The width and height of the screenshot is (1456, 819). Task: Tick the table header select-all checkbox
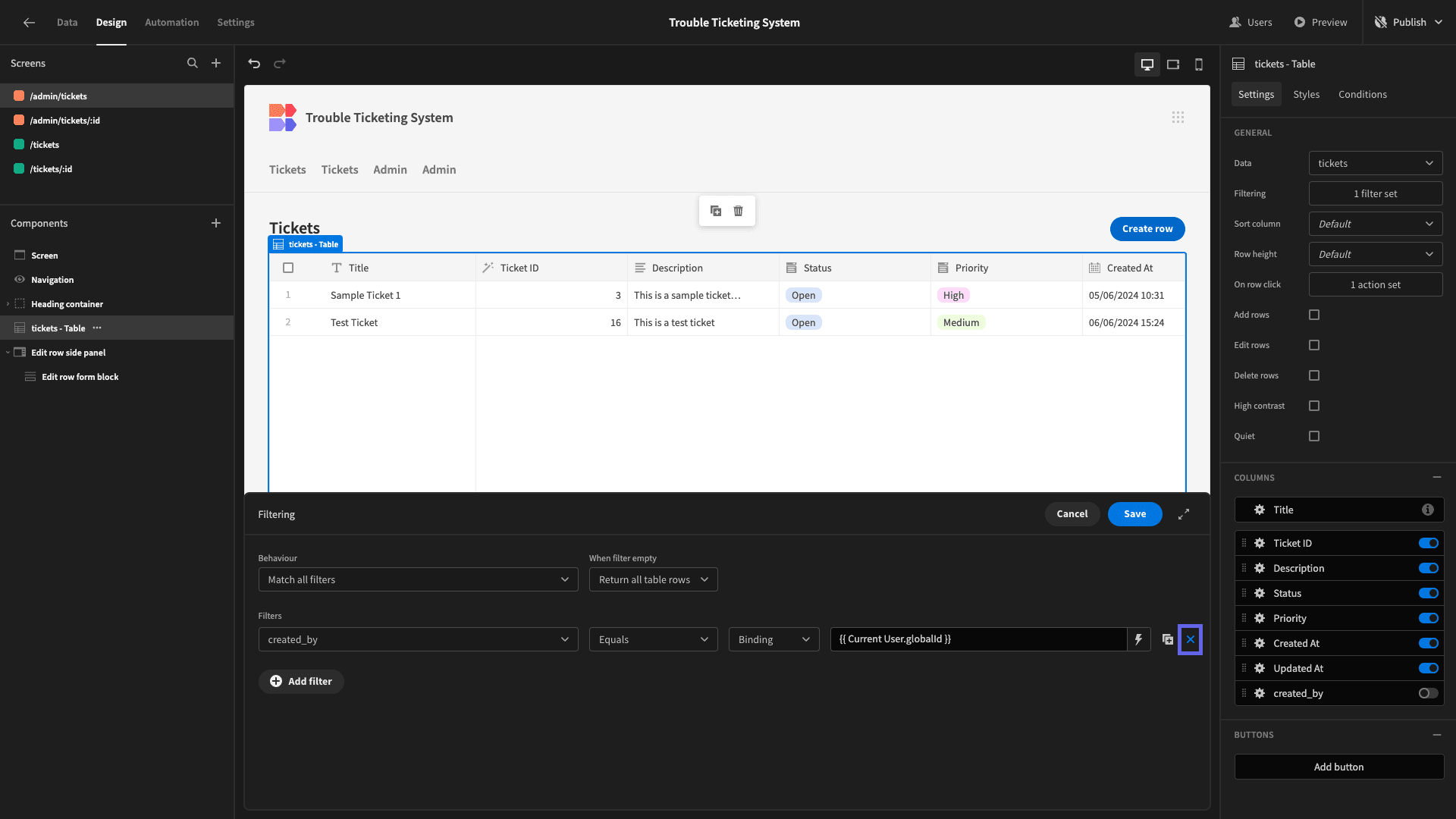coord(288,268)
